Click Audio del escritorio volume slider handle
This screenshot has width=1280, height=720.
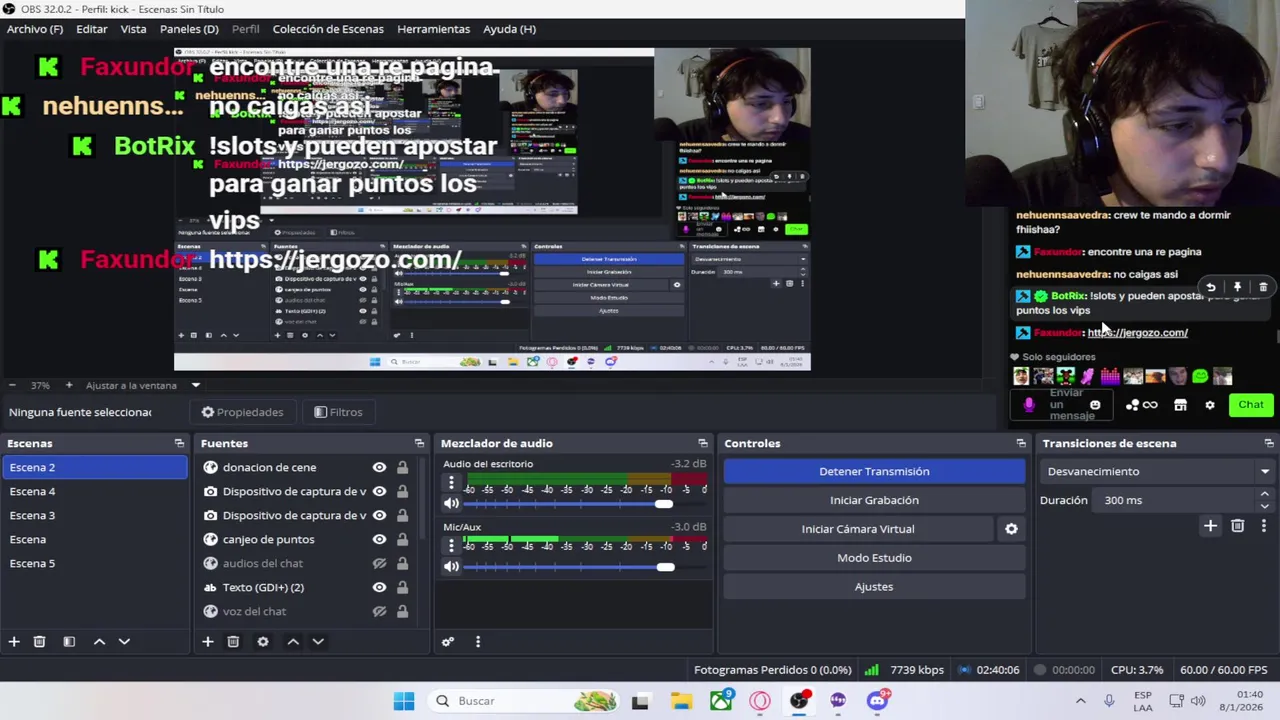[664, 504]
